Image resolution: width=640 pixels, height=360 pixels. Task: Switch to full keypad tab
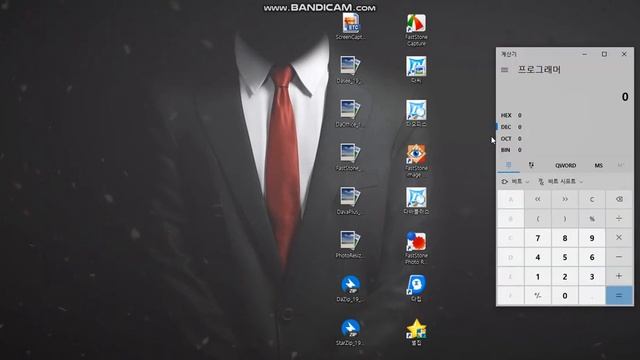[x=508, y=165]
